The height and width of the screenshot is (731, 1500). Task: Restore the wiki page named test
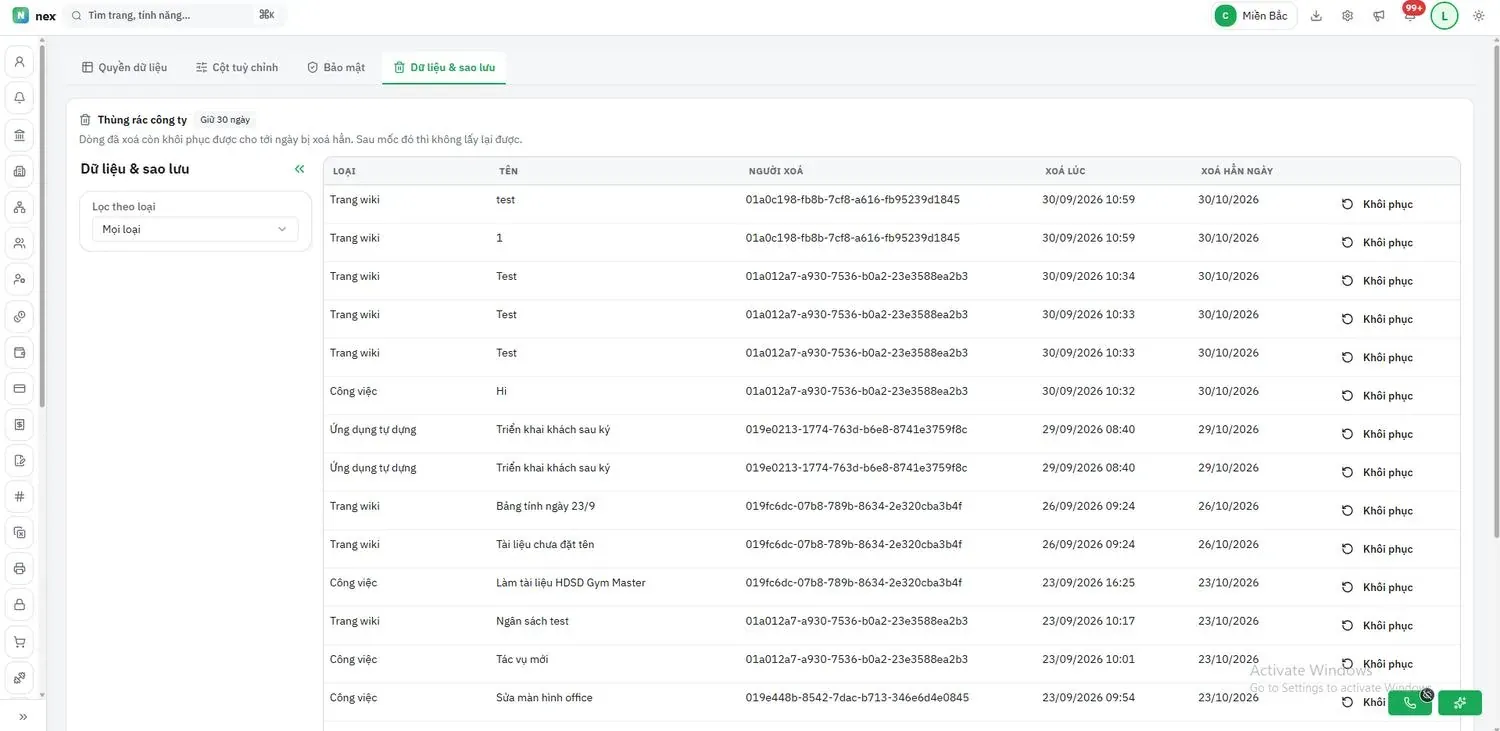pos(1377,204)
